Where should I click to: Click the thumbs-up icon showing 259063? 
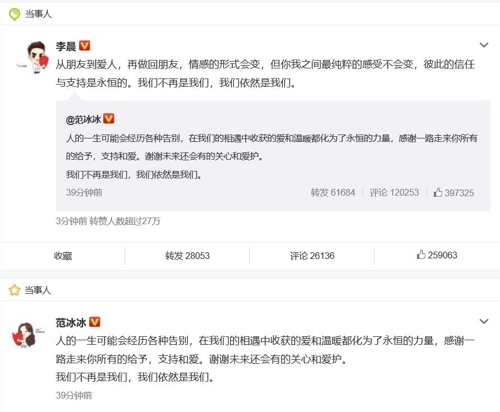(x=421, y=255)
